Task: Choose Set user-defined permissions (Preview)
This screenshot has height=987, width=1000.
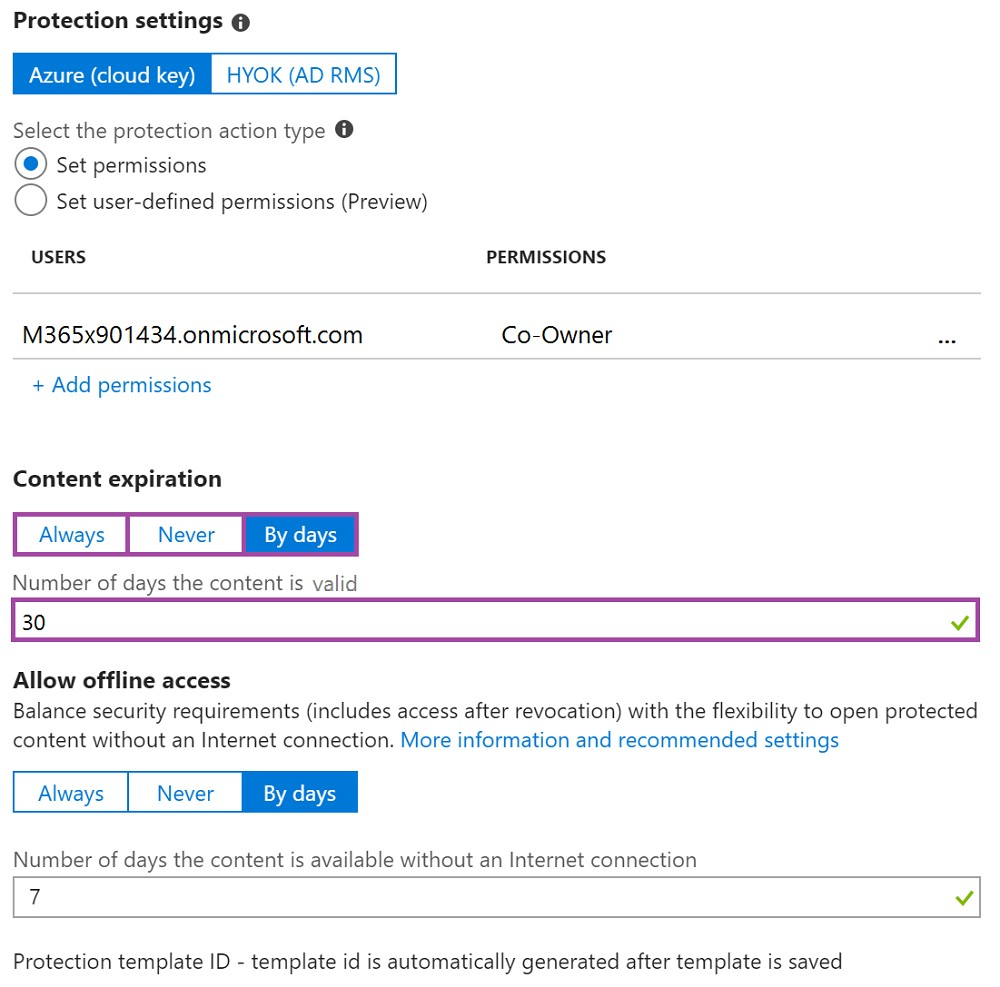Action: tap(30, 200)
